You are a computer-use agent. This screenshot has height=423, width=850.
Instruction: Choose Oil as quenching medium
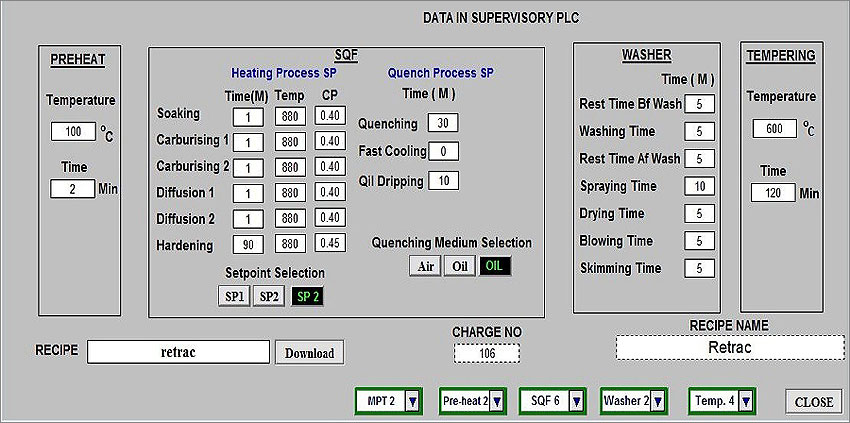click(x=458, y=267)
